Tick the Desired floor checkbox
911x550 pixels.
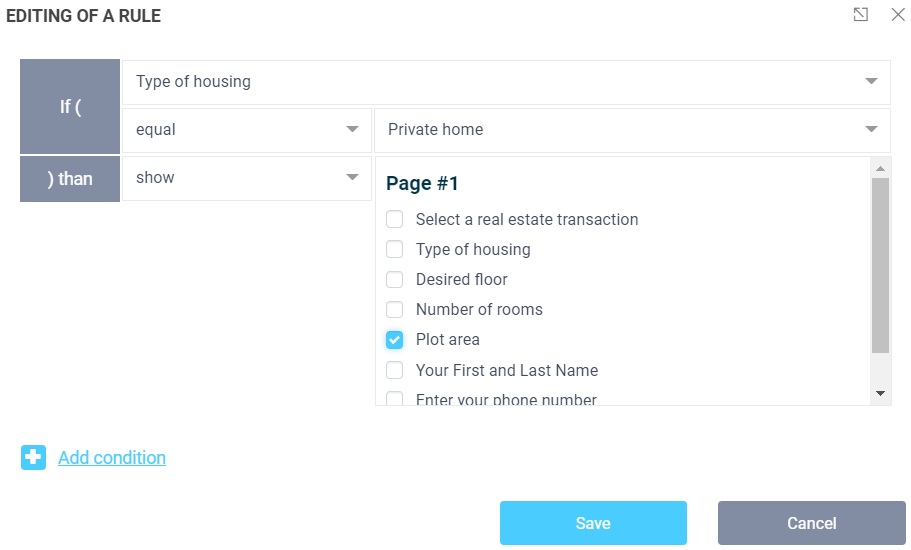click(395, 280)
